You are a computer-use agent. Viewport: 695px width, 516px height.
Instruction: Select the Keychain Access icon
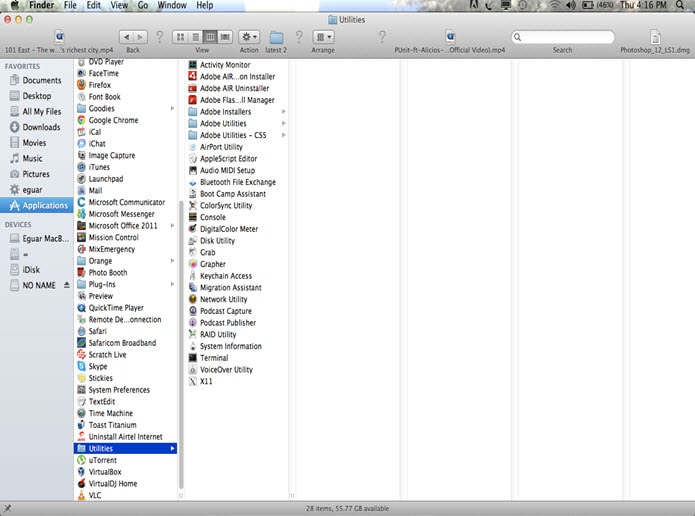tap(192, 276)
